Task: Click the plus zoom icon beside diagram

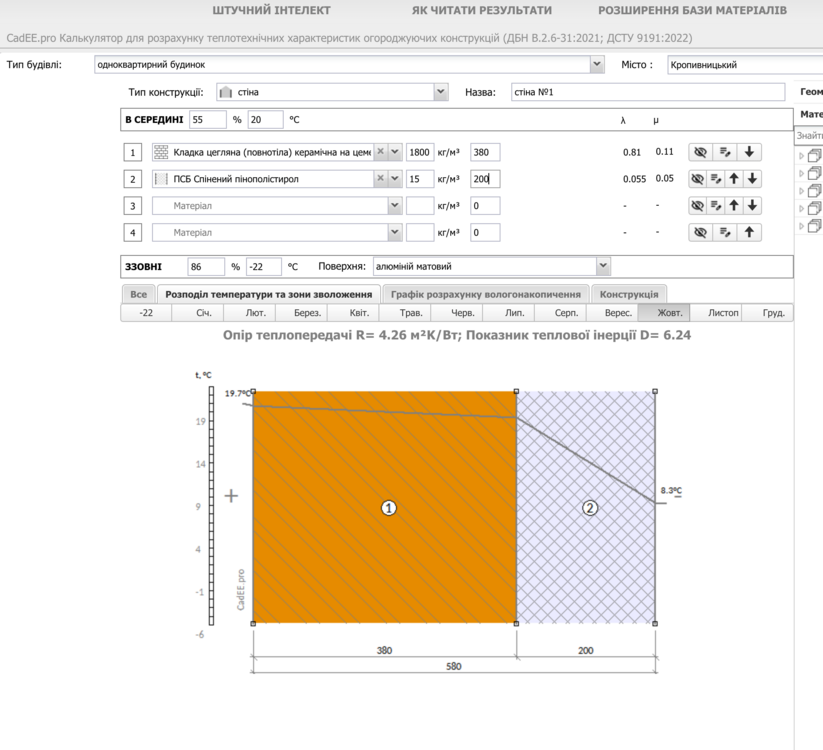Action: click(x=232, y=493)
